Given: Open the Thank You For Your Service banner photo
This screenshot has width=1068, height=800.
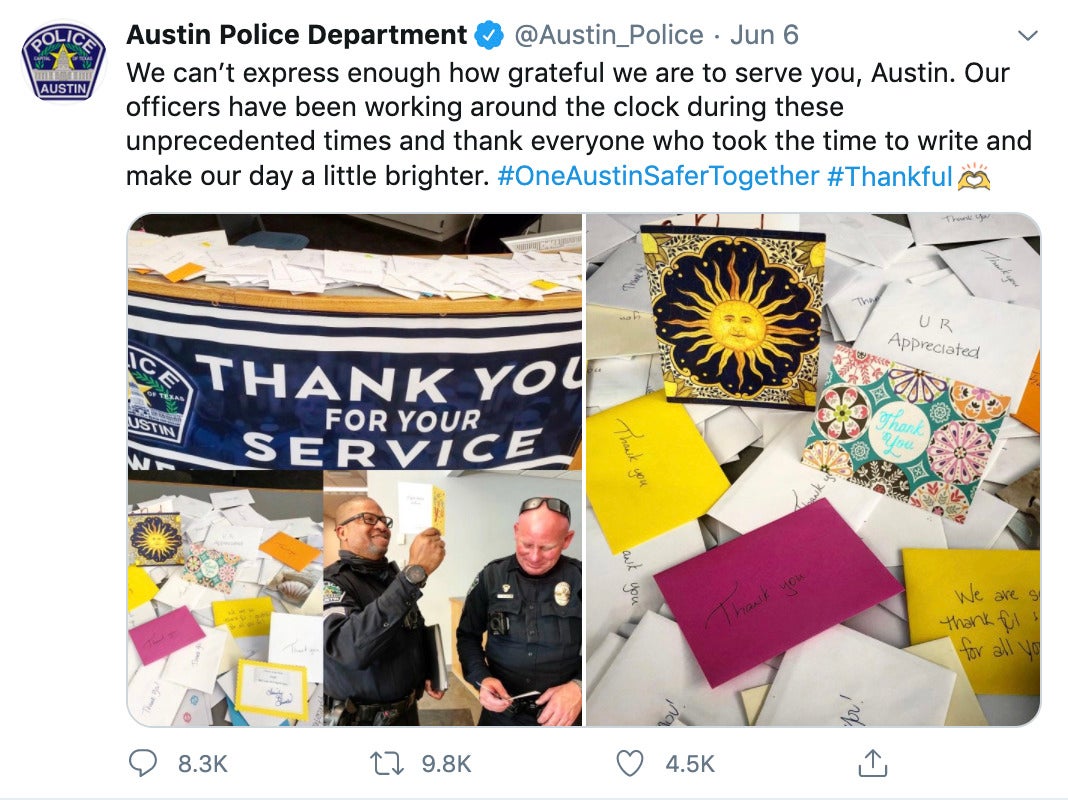Looking at the screenshot, I should pyautogui.click(x=355, y=341).
